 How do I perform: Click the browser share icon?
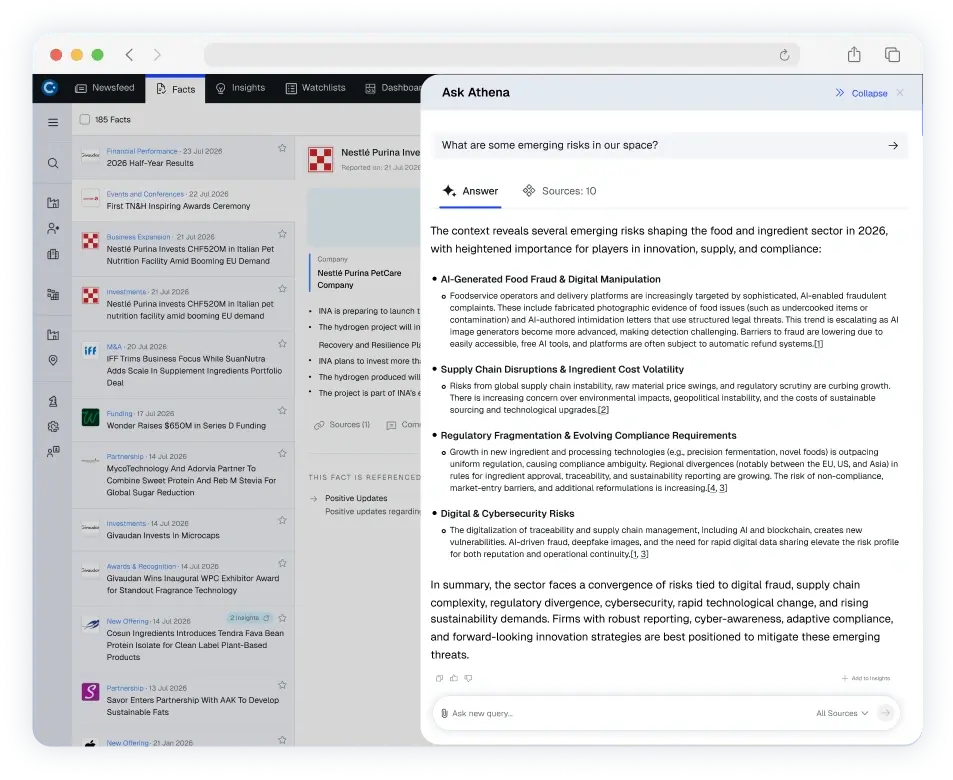point(854,54)
